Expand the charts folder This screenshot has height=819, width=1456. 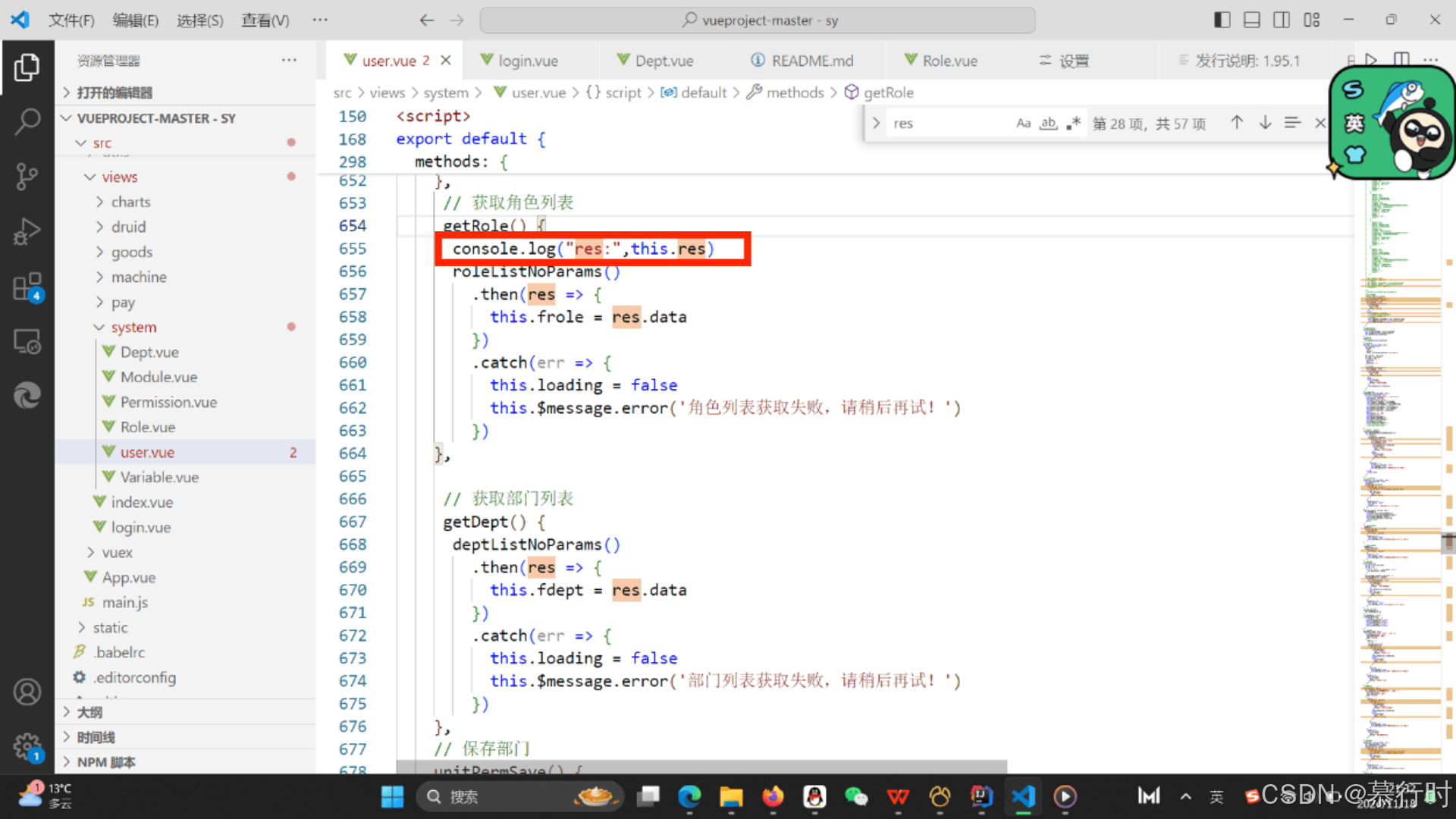(130, 202)
